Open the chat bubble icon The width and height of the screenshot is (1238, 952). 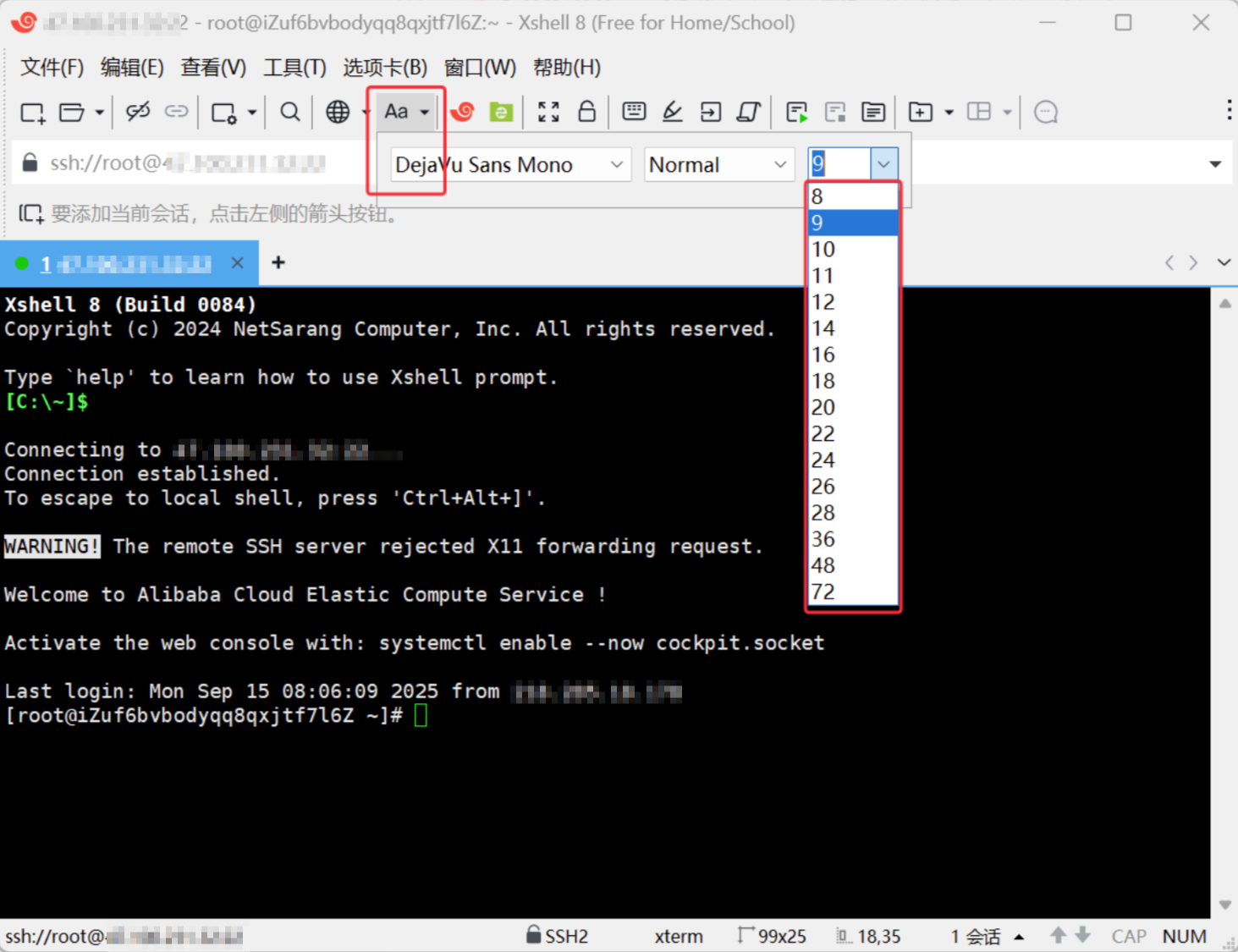[1046, 112]
